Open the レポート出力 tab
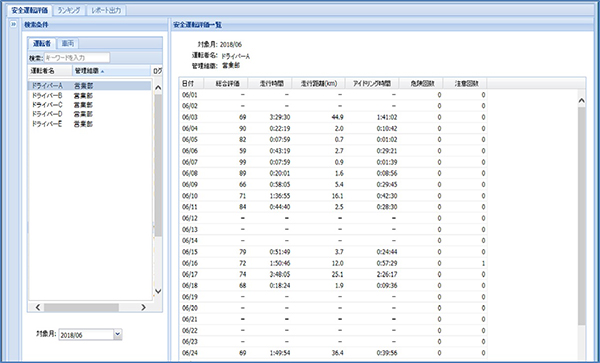This screenshot has height=363, width=600. (106, 10)
